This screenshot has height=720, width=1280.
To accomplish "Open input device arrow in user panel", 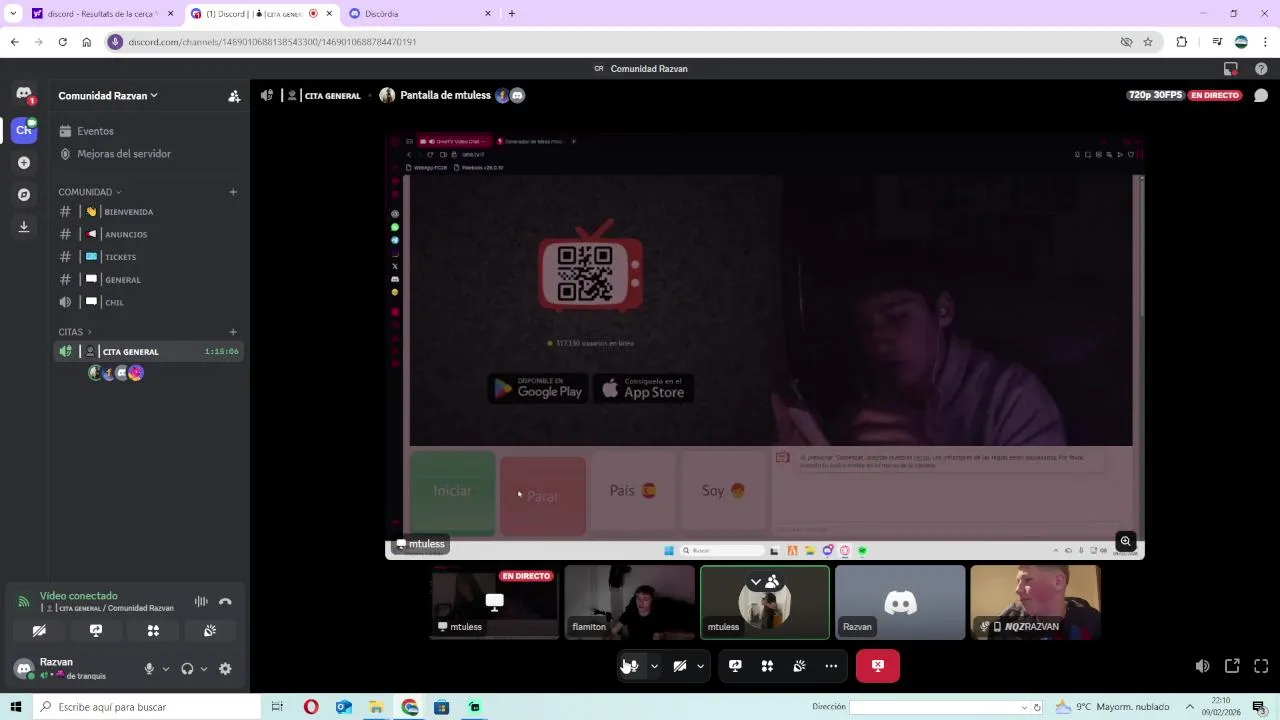I will pyautogui.click(x=166, y=669).
